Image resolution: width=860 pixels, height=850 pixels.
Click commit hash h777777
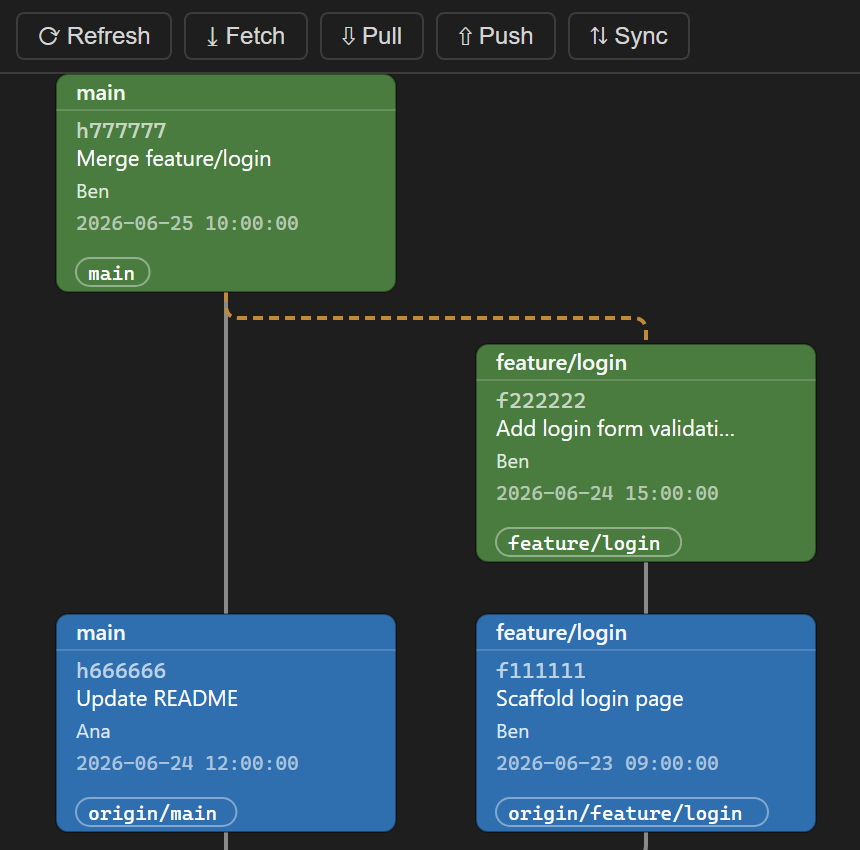(121, 131)
